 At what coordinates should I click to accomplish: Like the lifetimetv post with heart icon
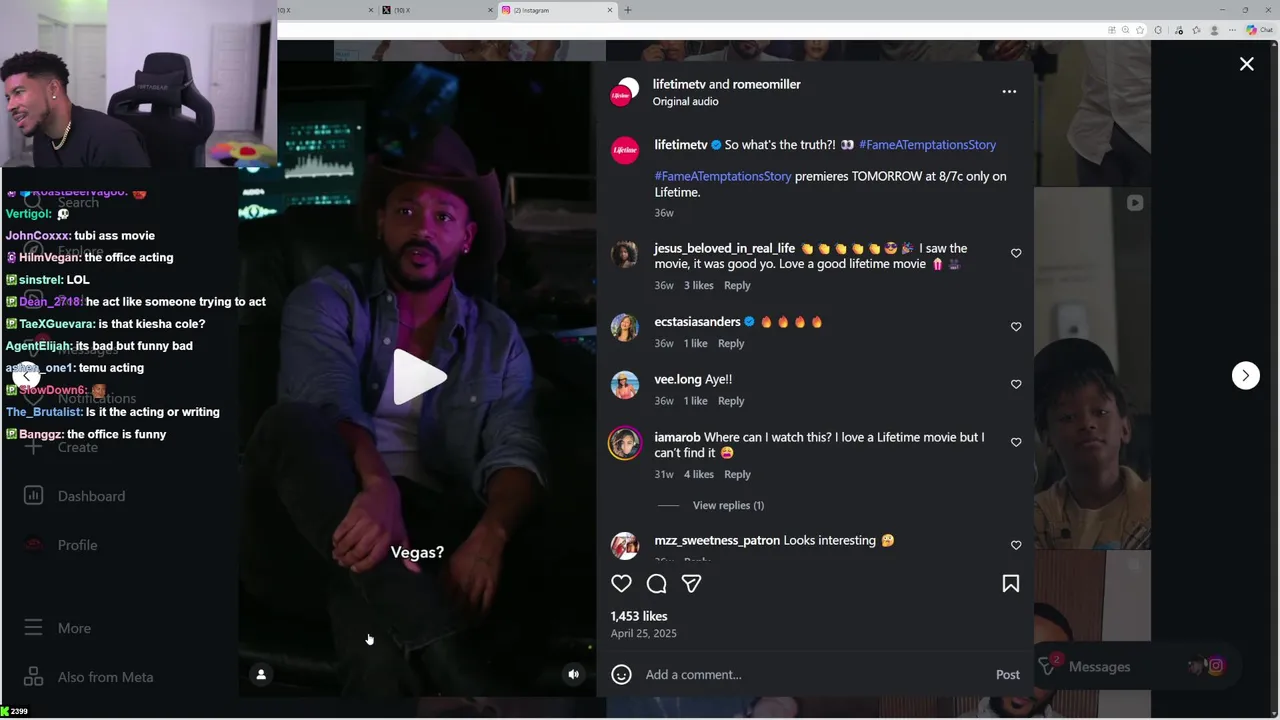click(621, 583)
